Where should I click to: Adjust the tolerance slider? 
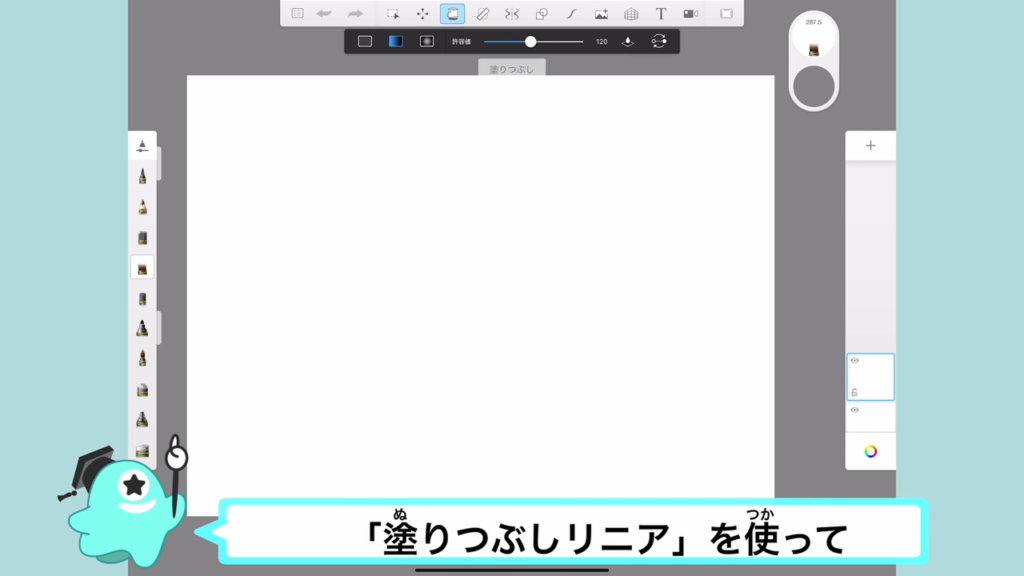click(x=530, y=42)
